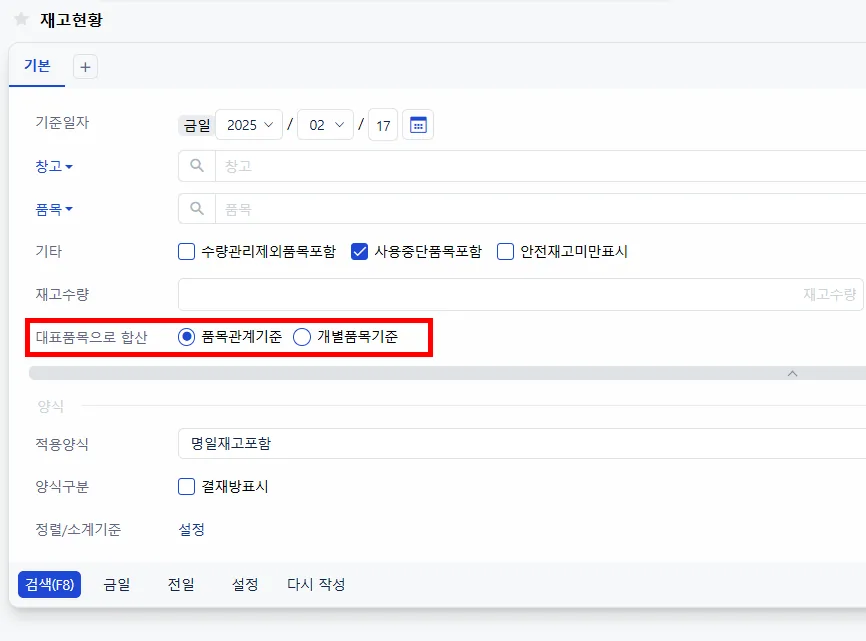Select 개별품목기준 radio option
The height and width of the screenshot is (641, 866).
(302, 337)
